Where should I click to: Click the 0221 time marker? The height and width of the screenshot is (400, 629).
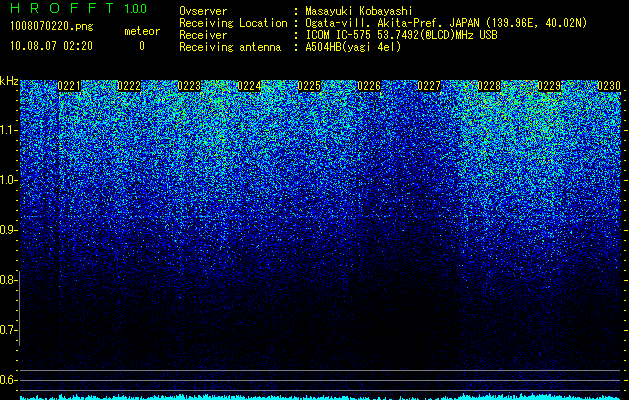click(x=69, y=86)
